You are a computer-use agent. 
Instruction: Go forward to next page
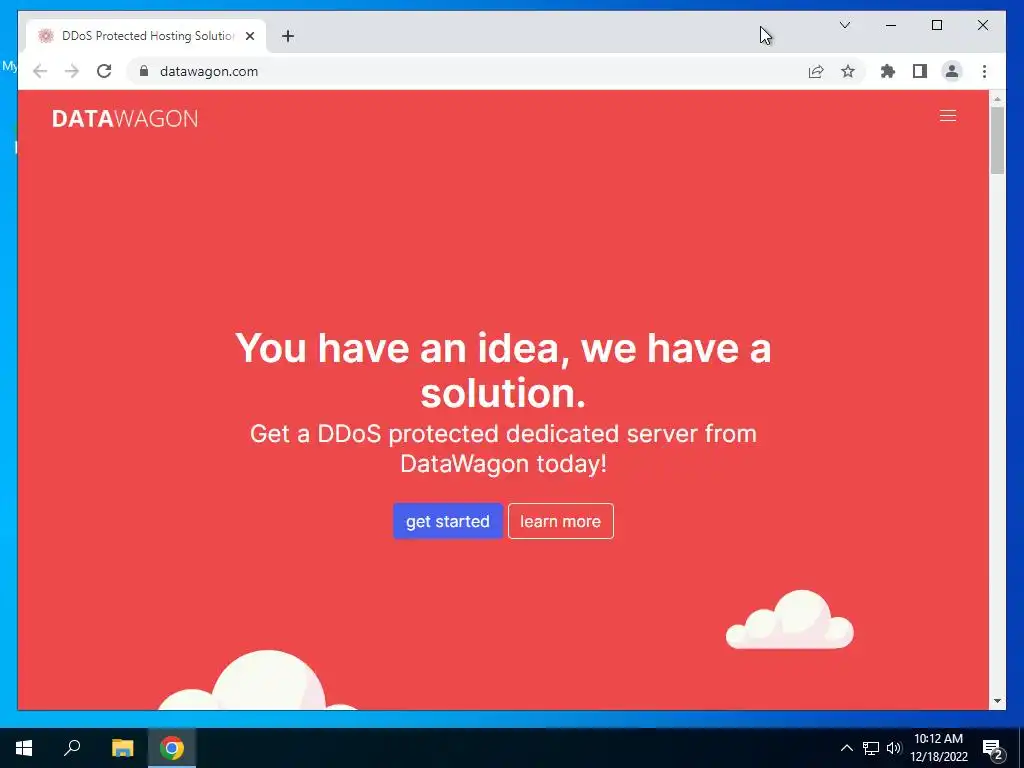(72, 71)
